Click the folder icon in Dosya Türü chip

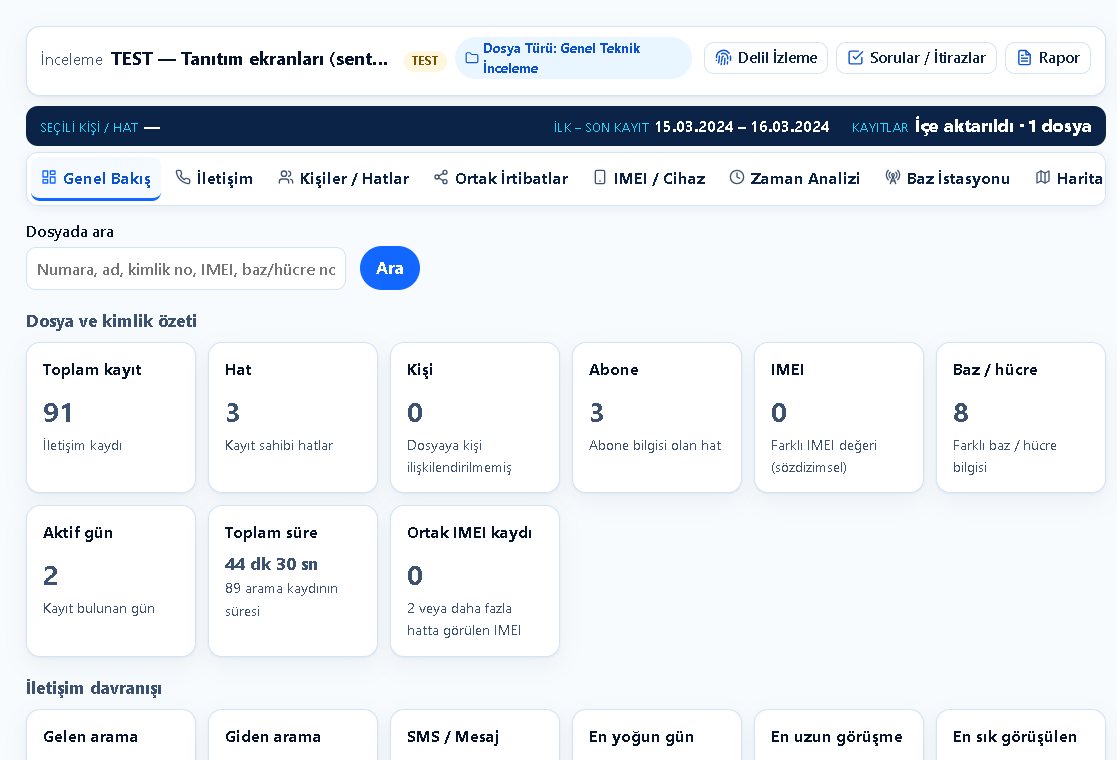tap(472, 58)
